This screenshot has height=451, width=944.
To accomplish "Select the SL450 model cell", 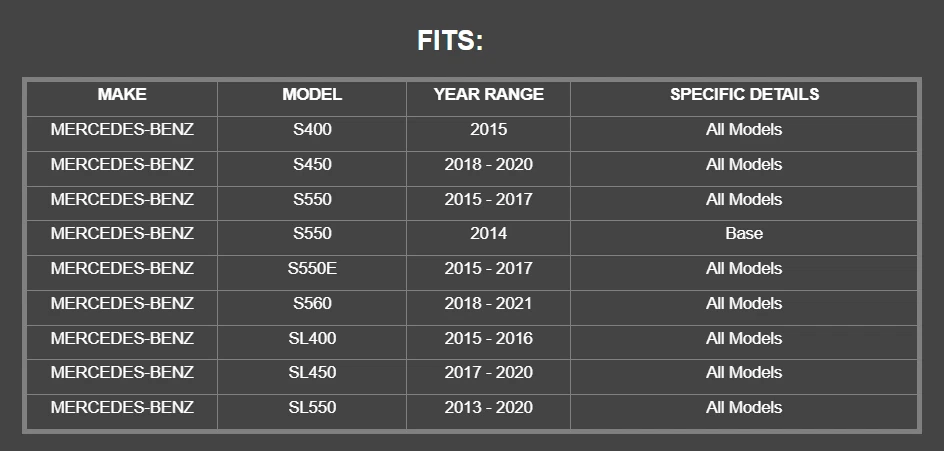I will pyautogui.click(x=312, y=373).
